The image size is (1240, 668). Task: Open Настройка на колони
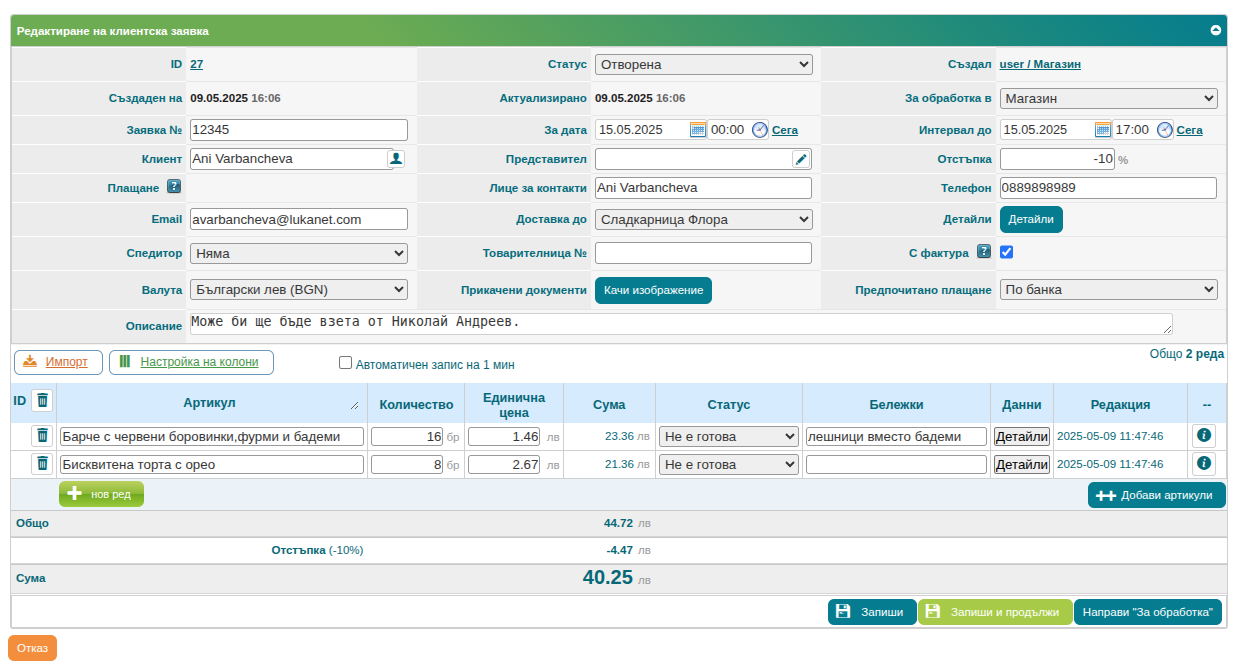pyautogui.click(x=191, y=362)
